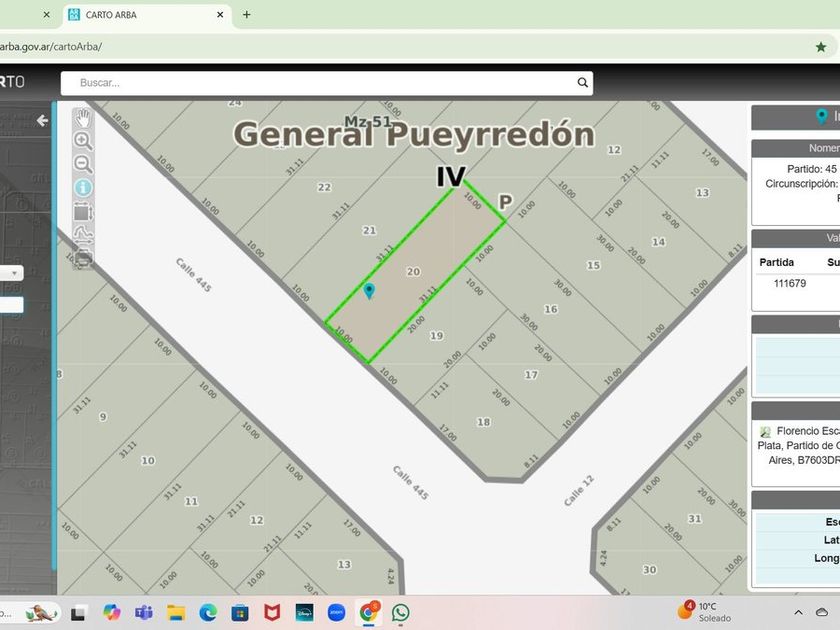Bookmark this page with the star icon
This screenshot has height=630, width=840.
(821, 47)
